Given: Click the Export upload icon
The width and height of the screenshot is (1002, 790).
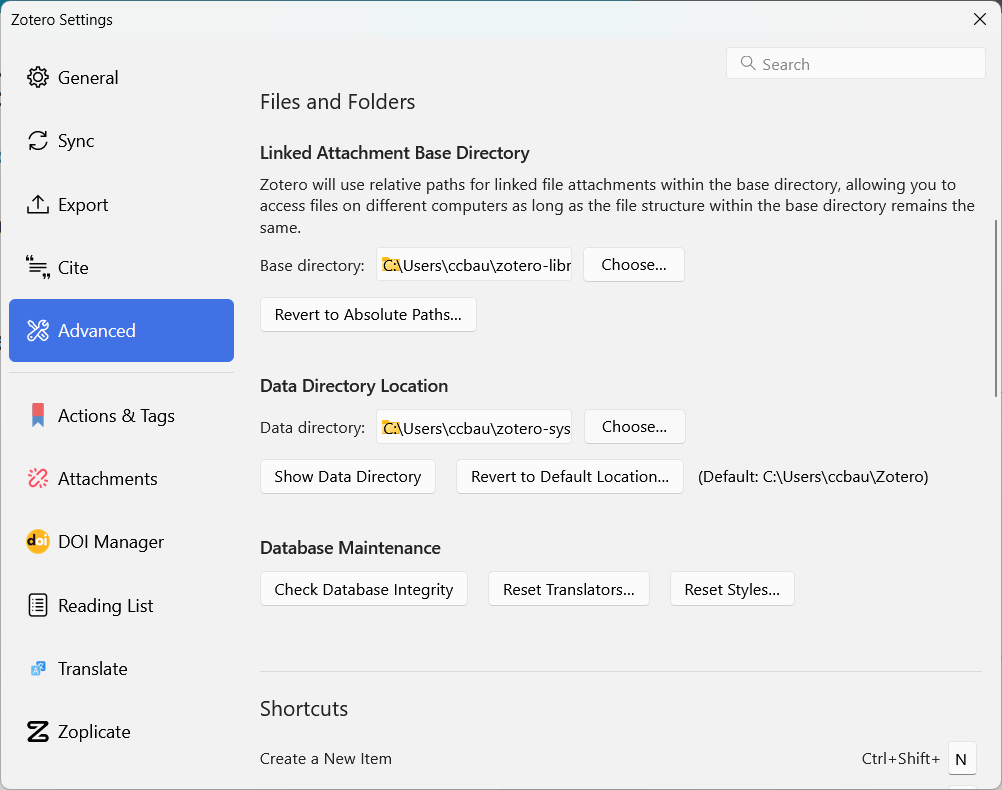Looking at the screenshot, I should click(38, 205).
